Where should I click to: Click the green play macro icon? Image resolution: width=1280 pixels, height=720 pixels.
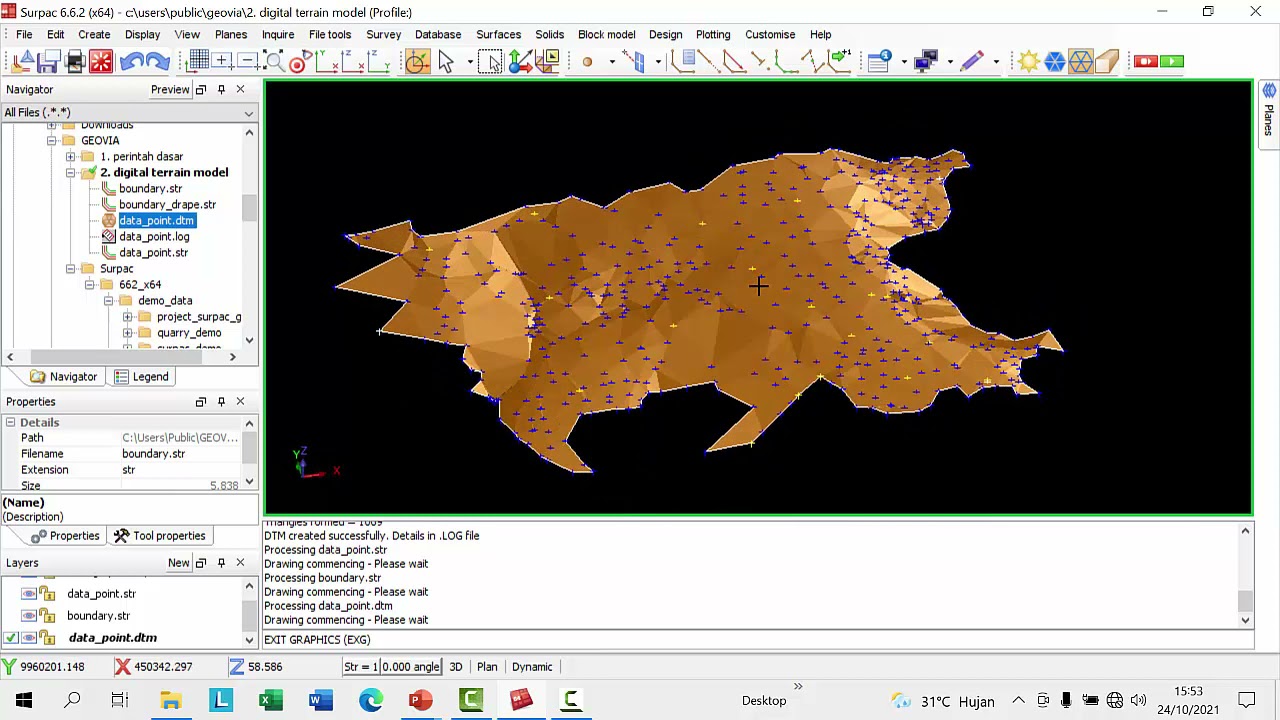[1172, 62]
